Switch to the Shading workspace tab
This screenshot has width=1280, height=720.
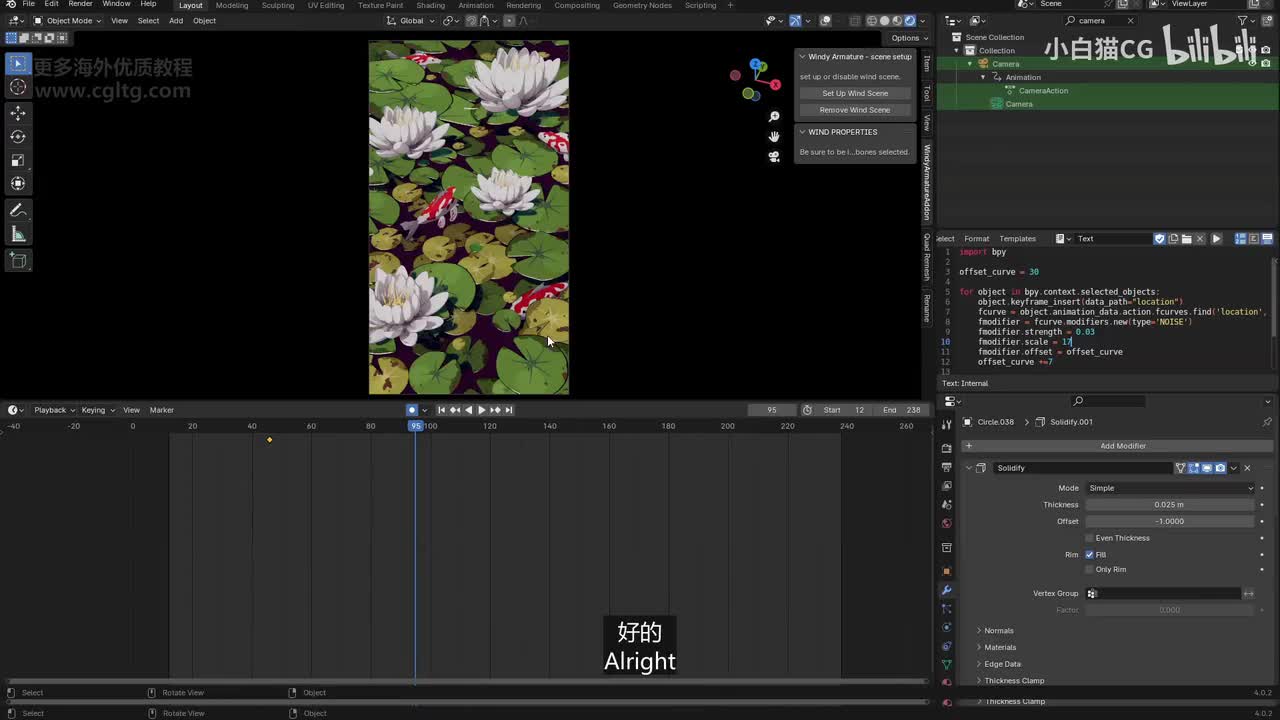(430, 5)
